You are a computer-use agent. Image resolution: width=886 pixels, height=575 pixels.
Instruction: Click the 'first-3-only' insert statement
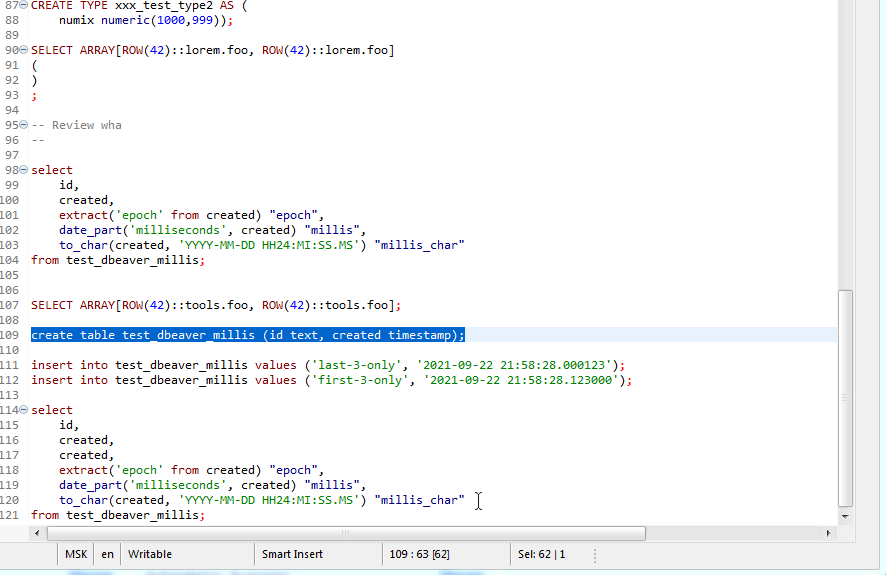(x=331, y=380)
